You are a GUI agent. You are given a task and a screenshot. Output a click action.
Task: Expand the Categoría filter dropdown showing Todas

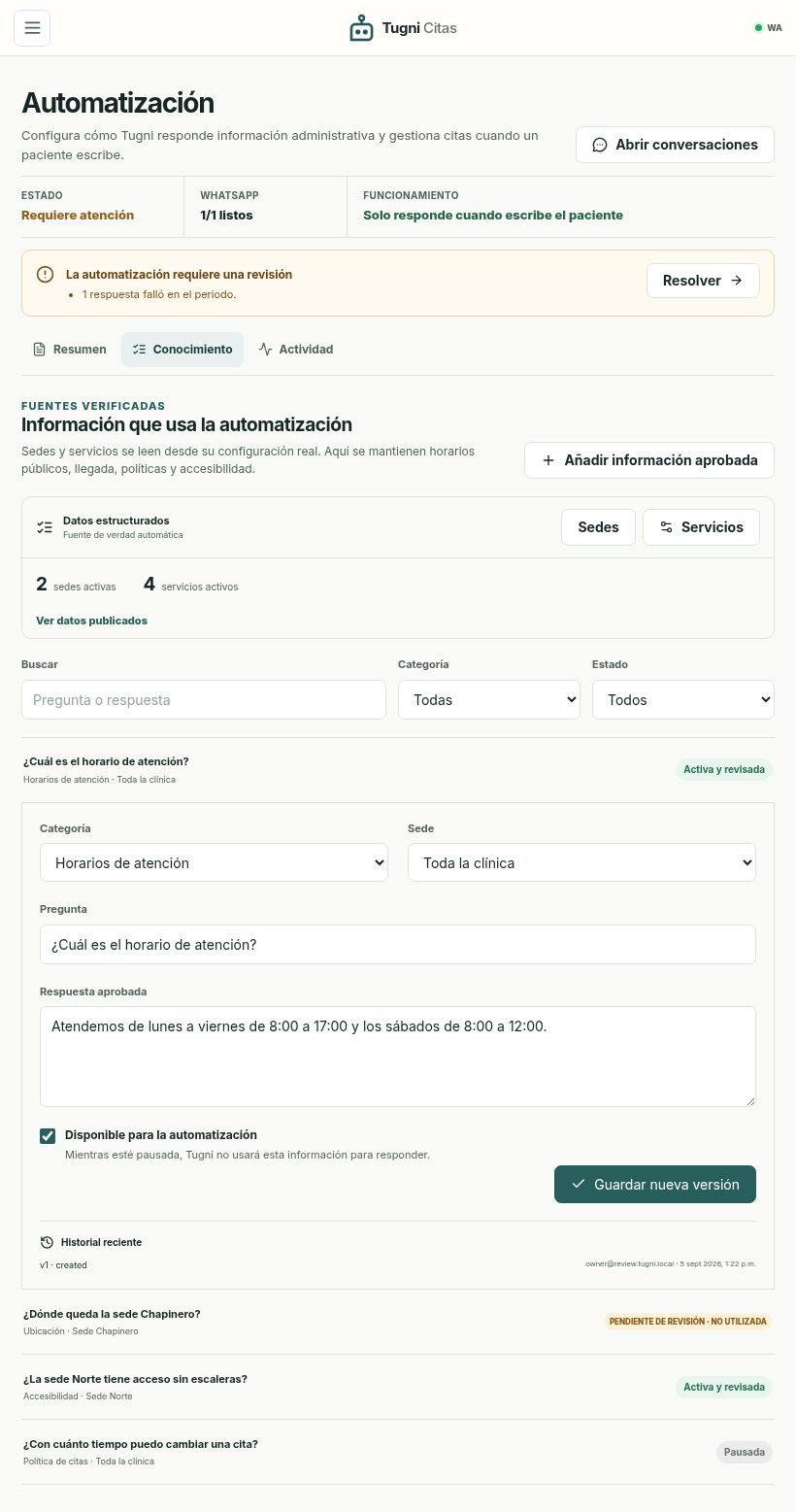coord(489,699)
